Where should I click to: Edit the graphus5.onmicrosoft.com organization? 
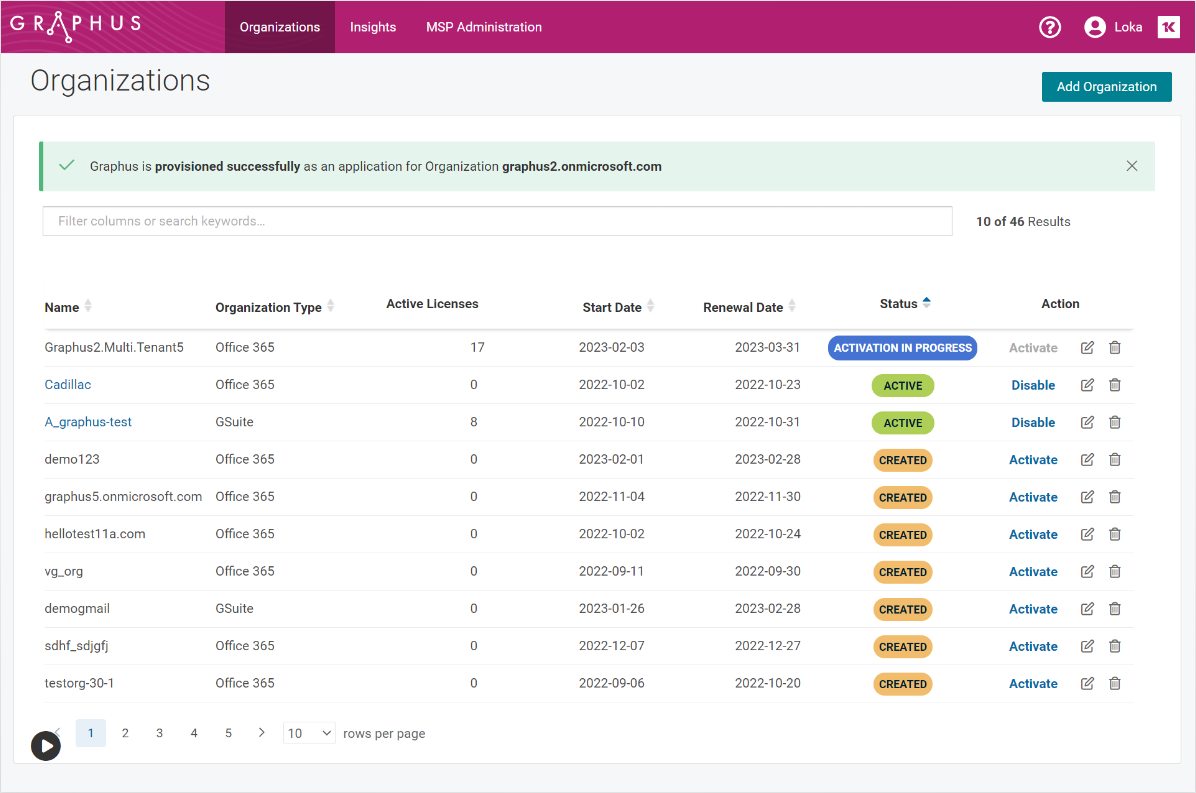pos(1087,497)
